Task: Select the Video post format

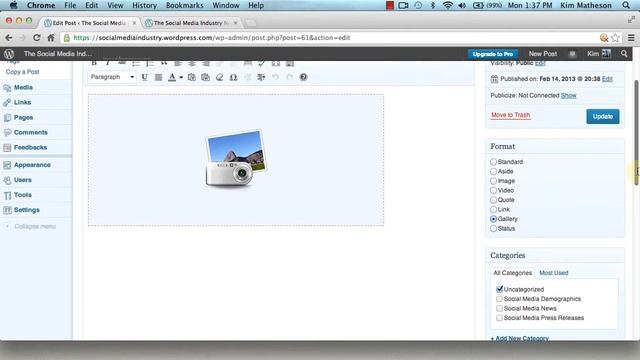Action: click(493, 190)
